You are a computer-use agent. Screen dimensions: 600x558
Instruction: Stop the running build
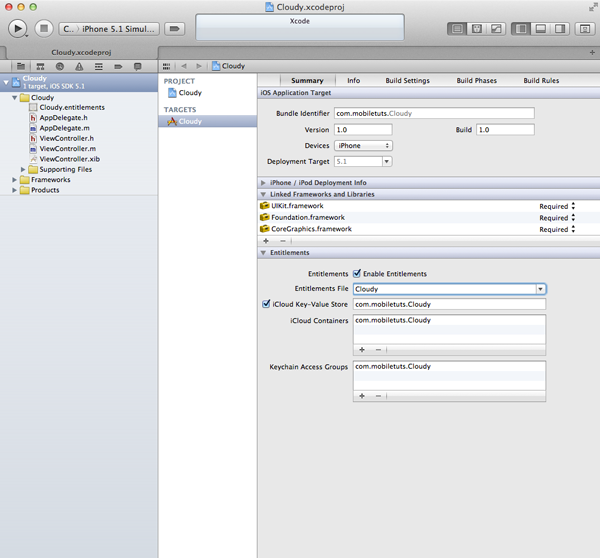[44, 29]
